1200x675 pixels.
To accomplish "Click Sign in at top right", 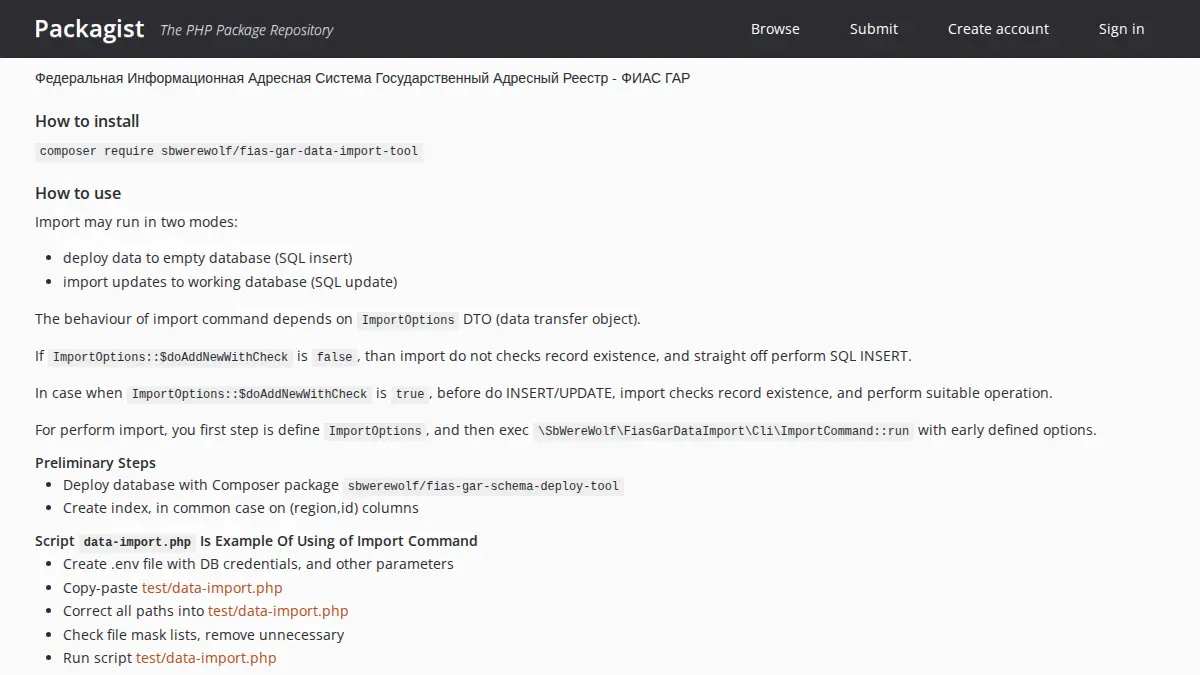I will [1121, 29].
